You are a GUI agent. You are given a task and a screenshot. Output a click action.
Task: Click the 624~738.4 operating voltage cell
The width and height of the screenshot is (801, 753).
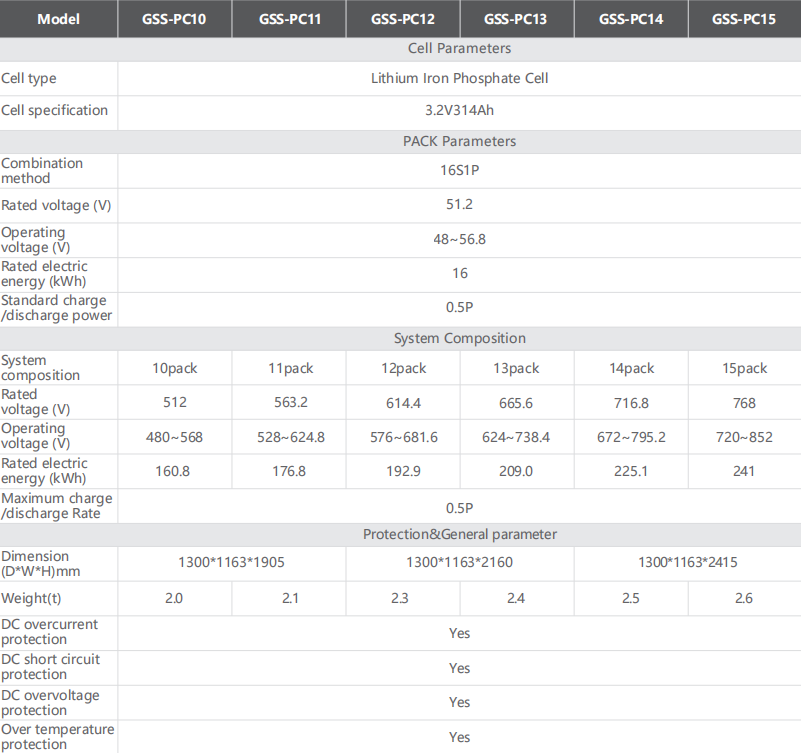tap(516, 437)
